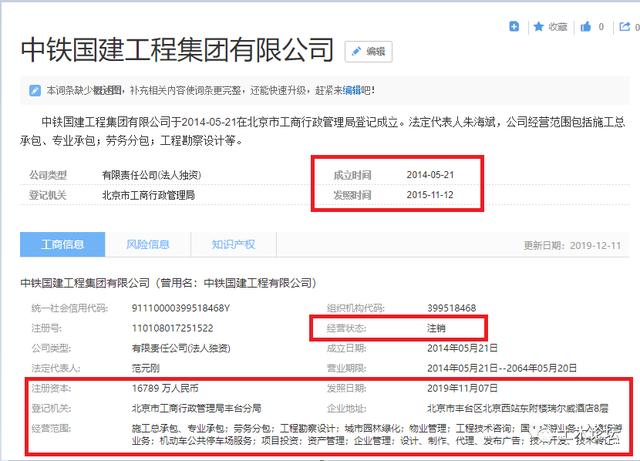This screenshot has width=640, height=461.
Task: Click 有限责任公司(法人独资) in the summary table
Action: pos(151,175)
